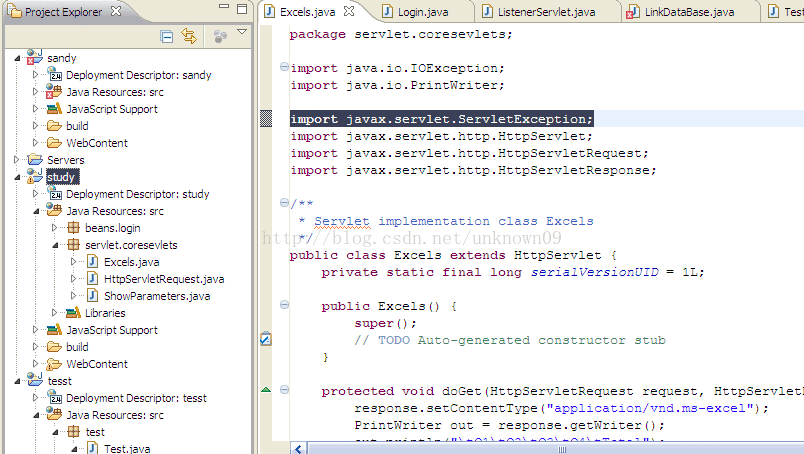Click serialVersionUID in the code
804x454 pixels.
click(594, 272)
